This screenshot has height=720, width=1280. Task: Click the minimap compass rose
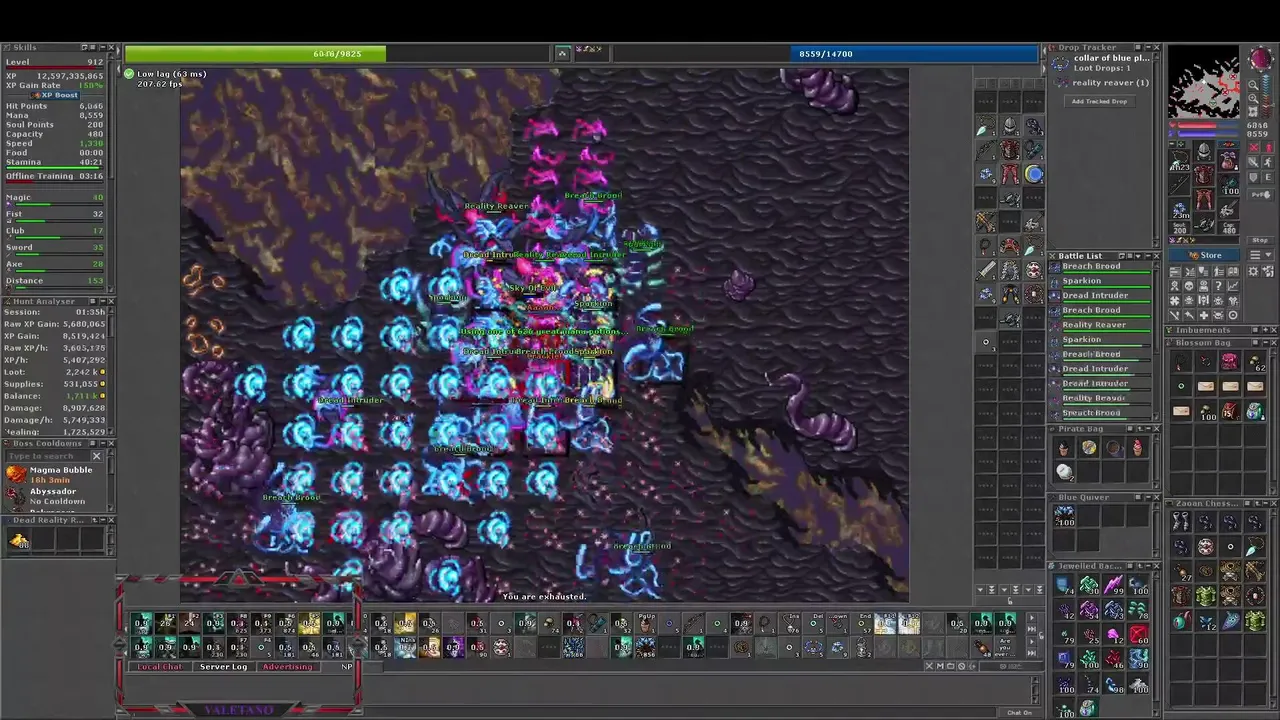pos(1262,58)
